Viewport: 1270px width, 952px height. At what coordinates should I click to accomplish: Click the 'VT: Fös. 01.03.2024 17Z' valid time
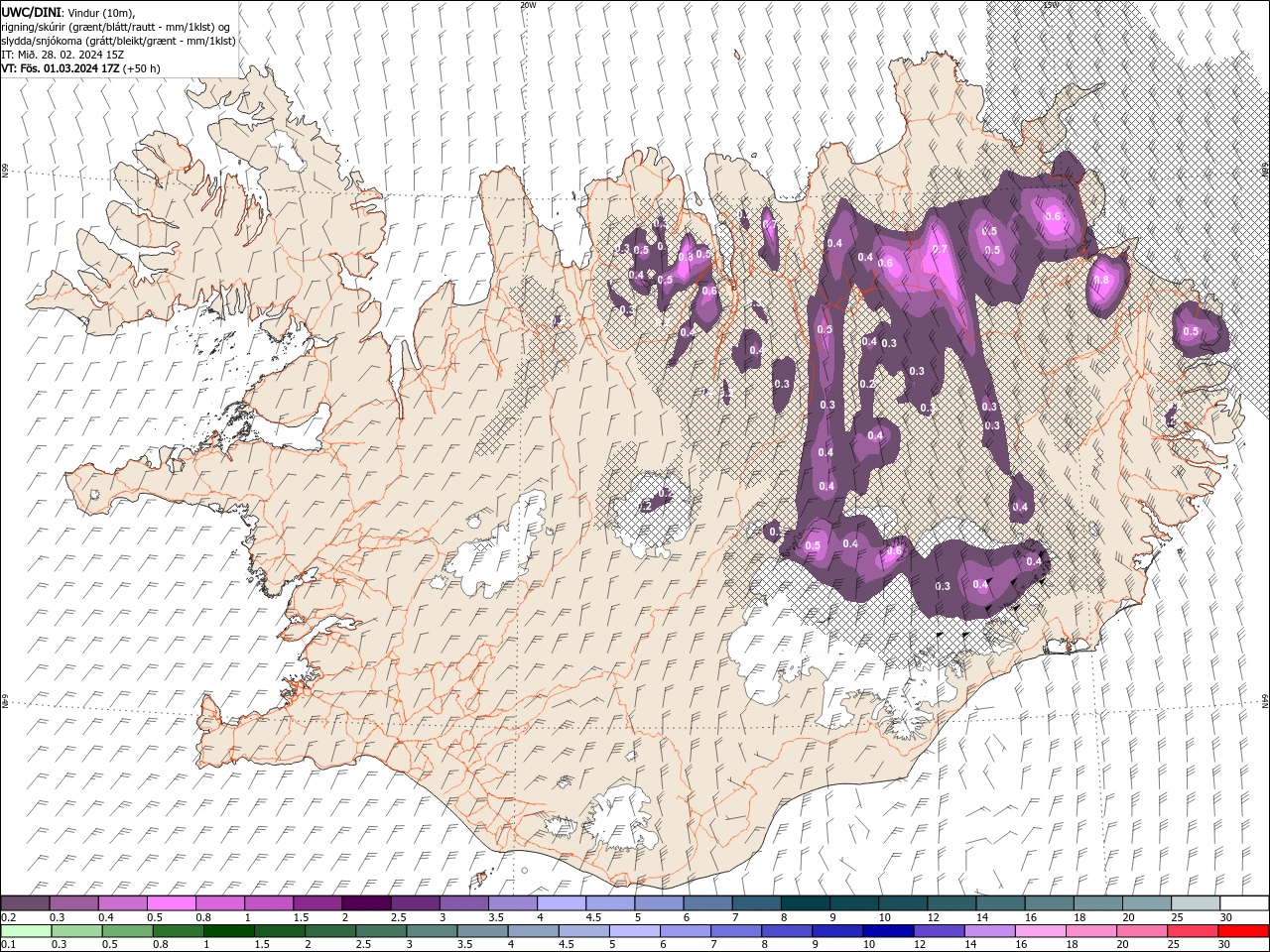[61, 68]
